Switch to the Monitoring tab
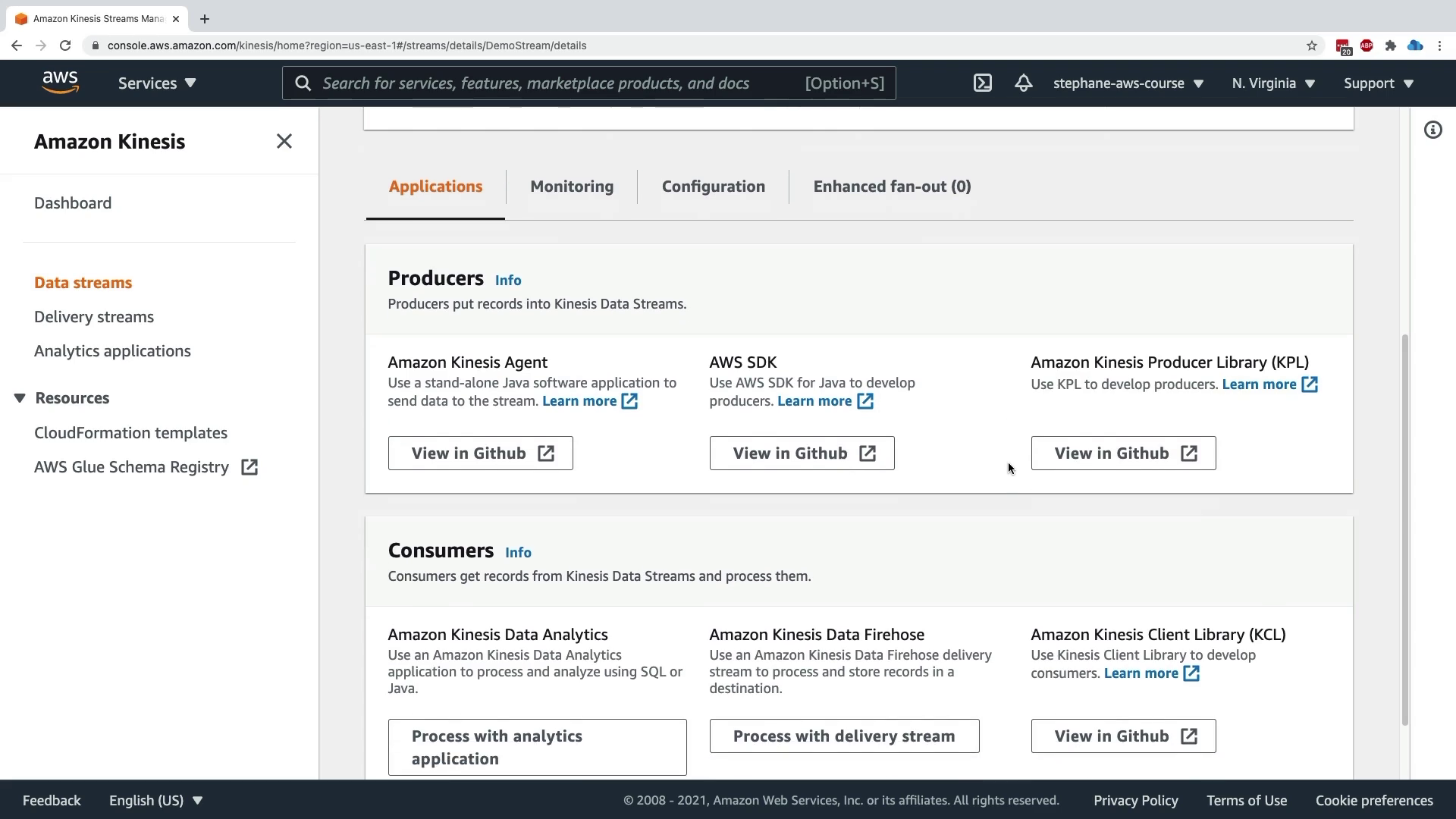The height and width of the screenshot is (819, 1456). point(571,187)
